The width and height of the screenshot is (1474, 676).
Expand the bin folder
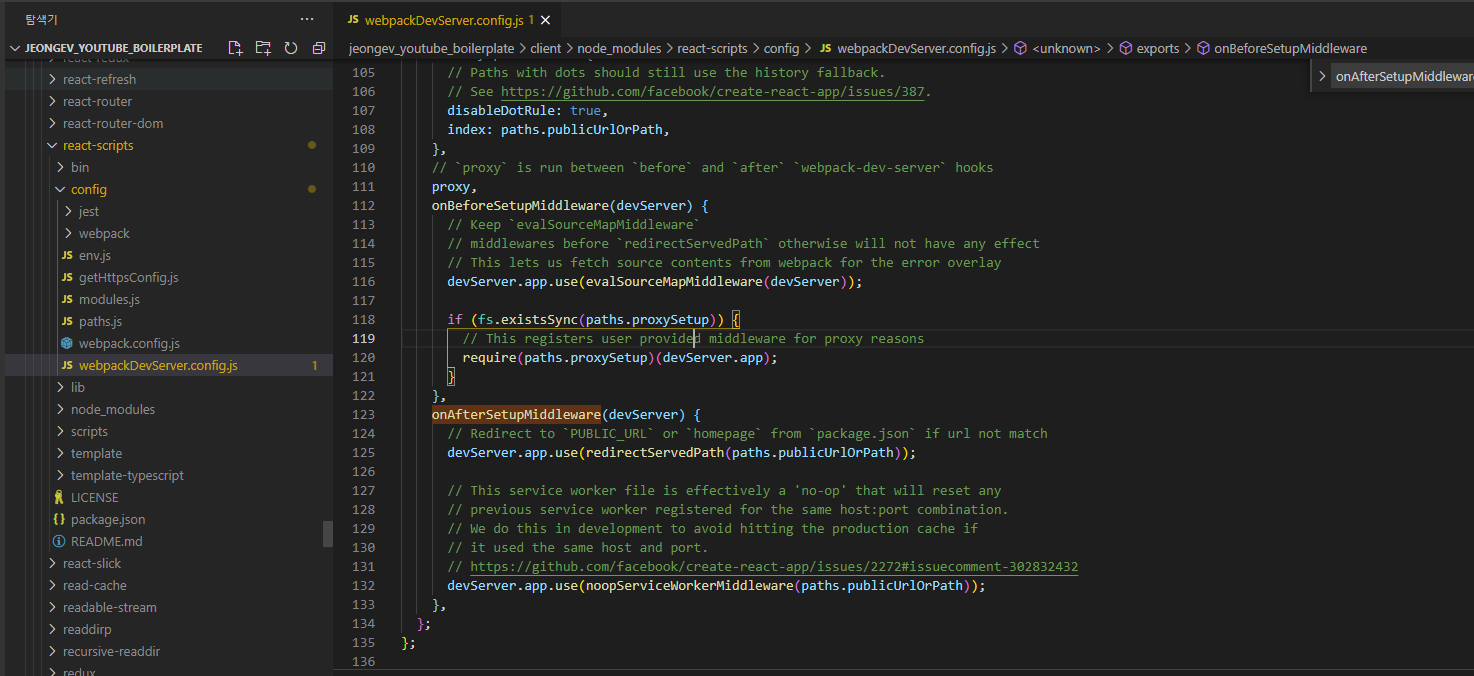[168, 167]
